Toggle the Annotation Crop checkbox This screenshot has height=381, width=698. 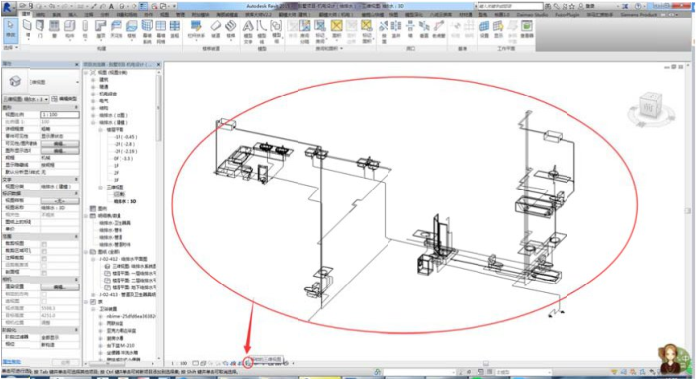(x=44, y=258)
